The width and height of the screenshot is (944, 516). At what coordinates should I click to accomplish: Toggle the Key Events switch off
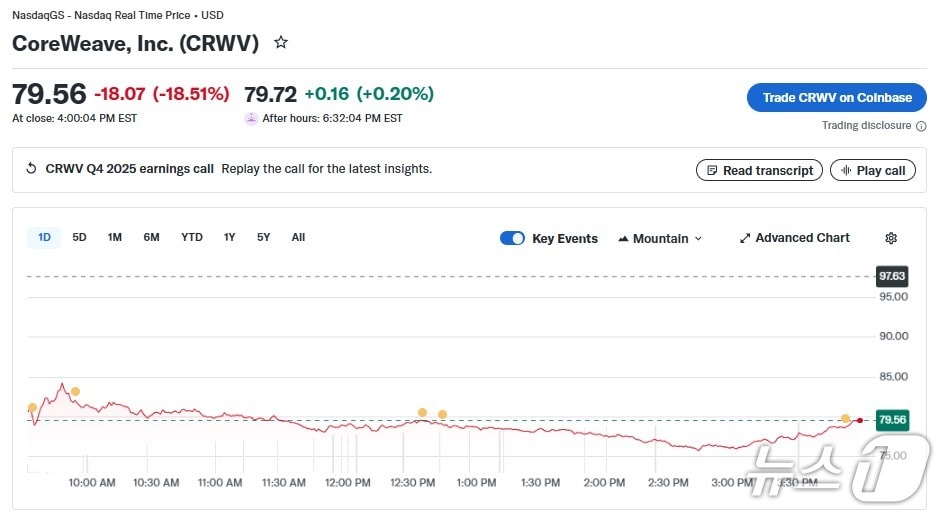pyautogui.click(x=512, y=238)
